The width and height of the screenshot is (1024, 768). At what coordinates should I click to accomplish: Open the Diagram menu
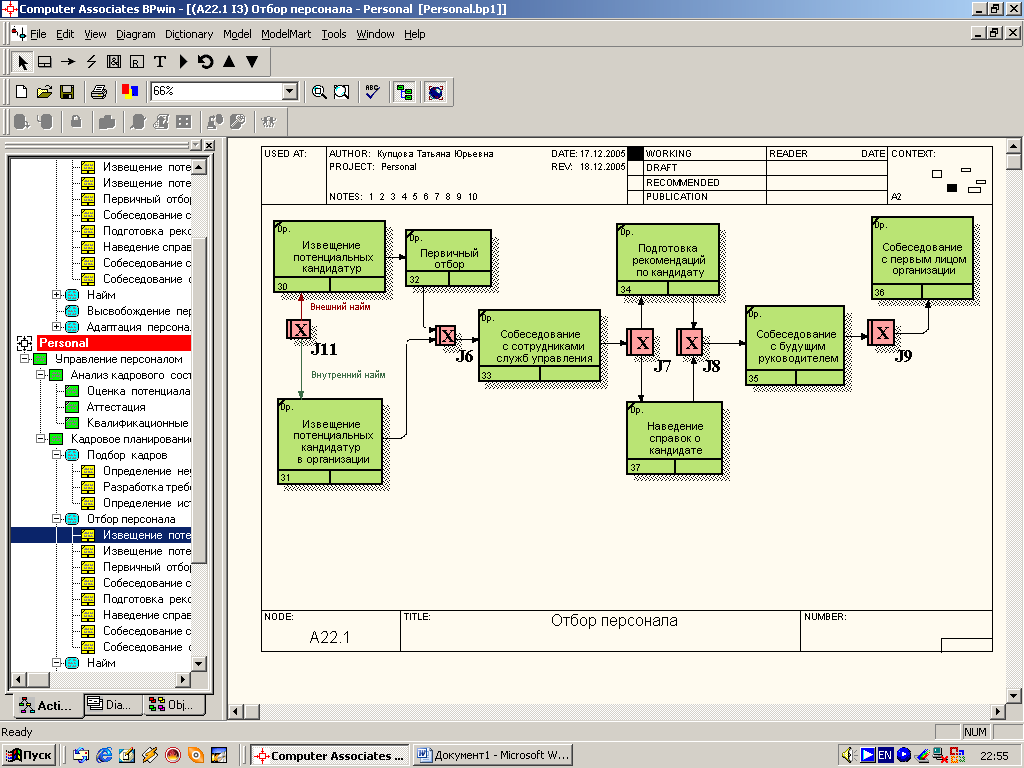[136, 34]
